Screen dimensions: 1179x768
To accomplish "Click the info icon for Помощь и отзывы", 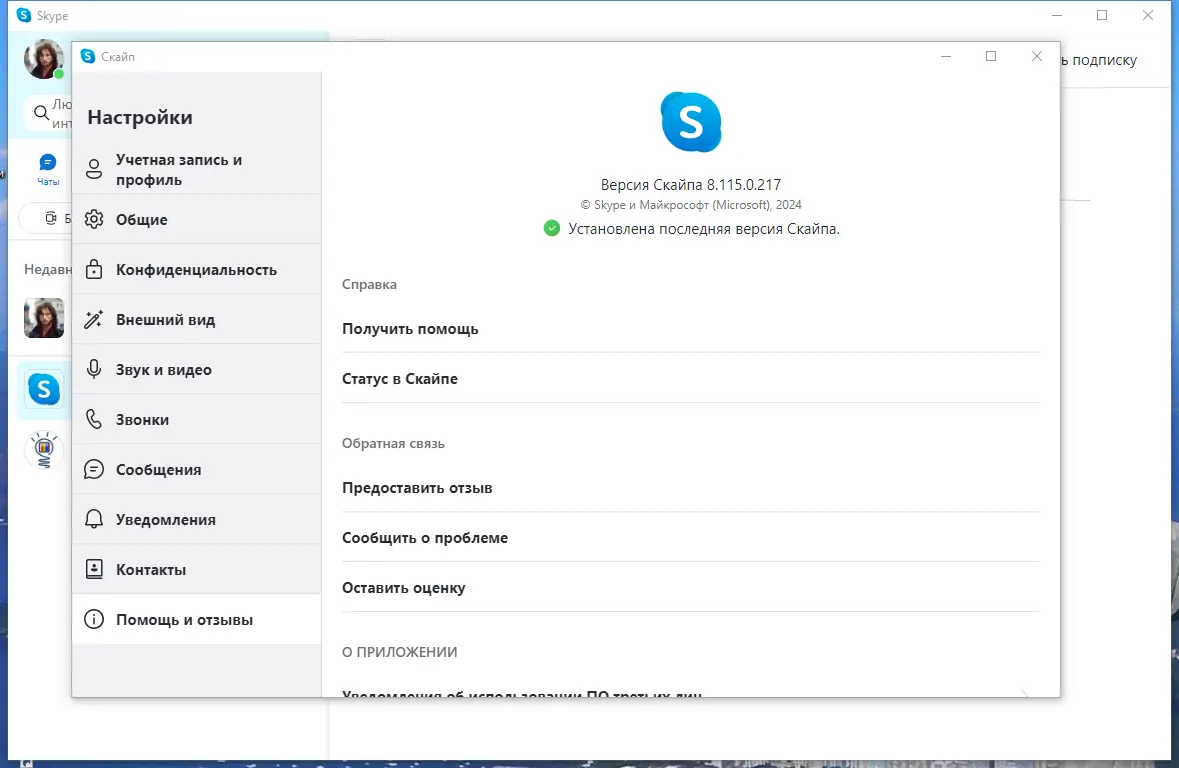I will (x=94, y=619).
